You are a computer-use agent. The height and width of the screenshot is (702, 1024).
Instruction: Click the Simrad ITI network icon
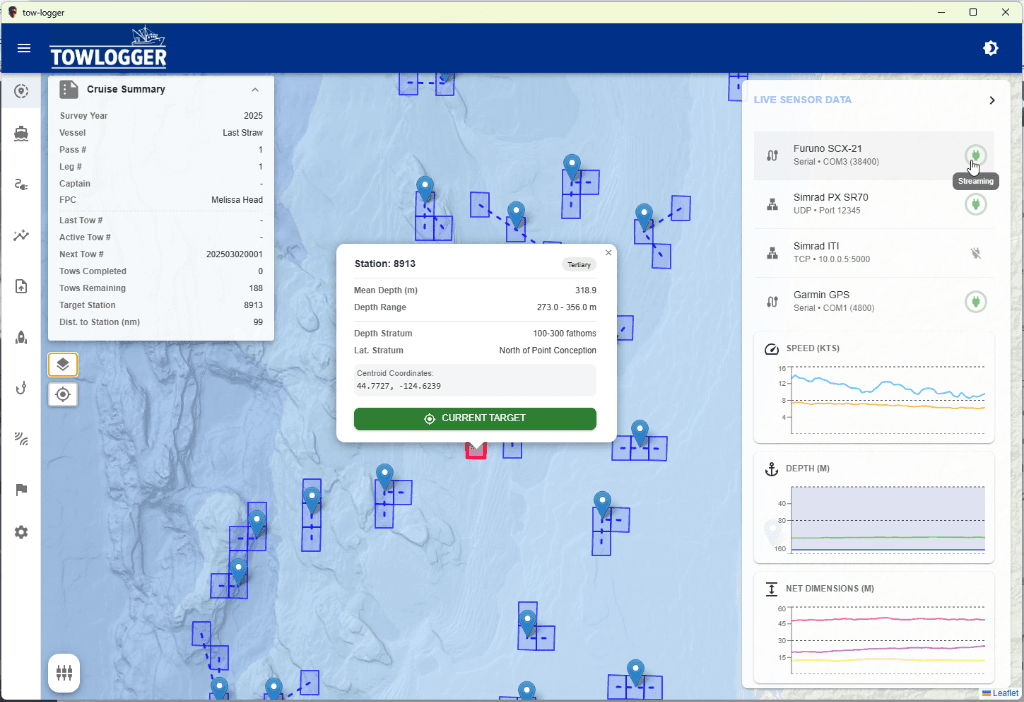tap(773, 253)
